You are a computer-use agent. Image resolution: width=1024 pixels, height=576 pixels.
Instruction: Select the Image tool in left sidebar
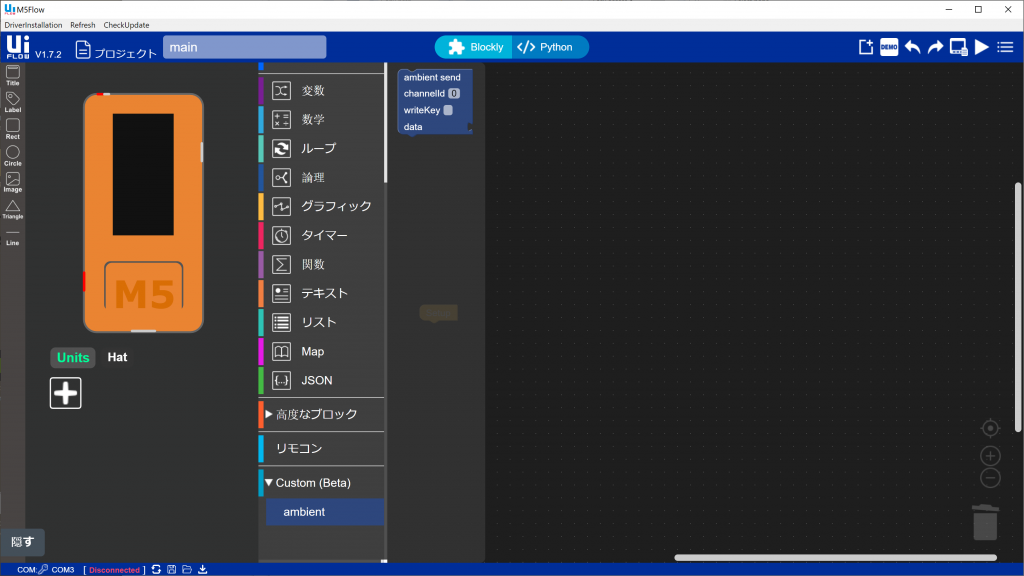(x=12, y=181)
